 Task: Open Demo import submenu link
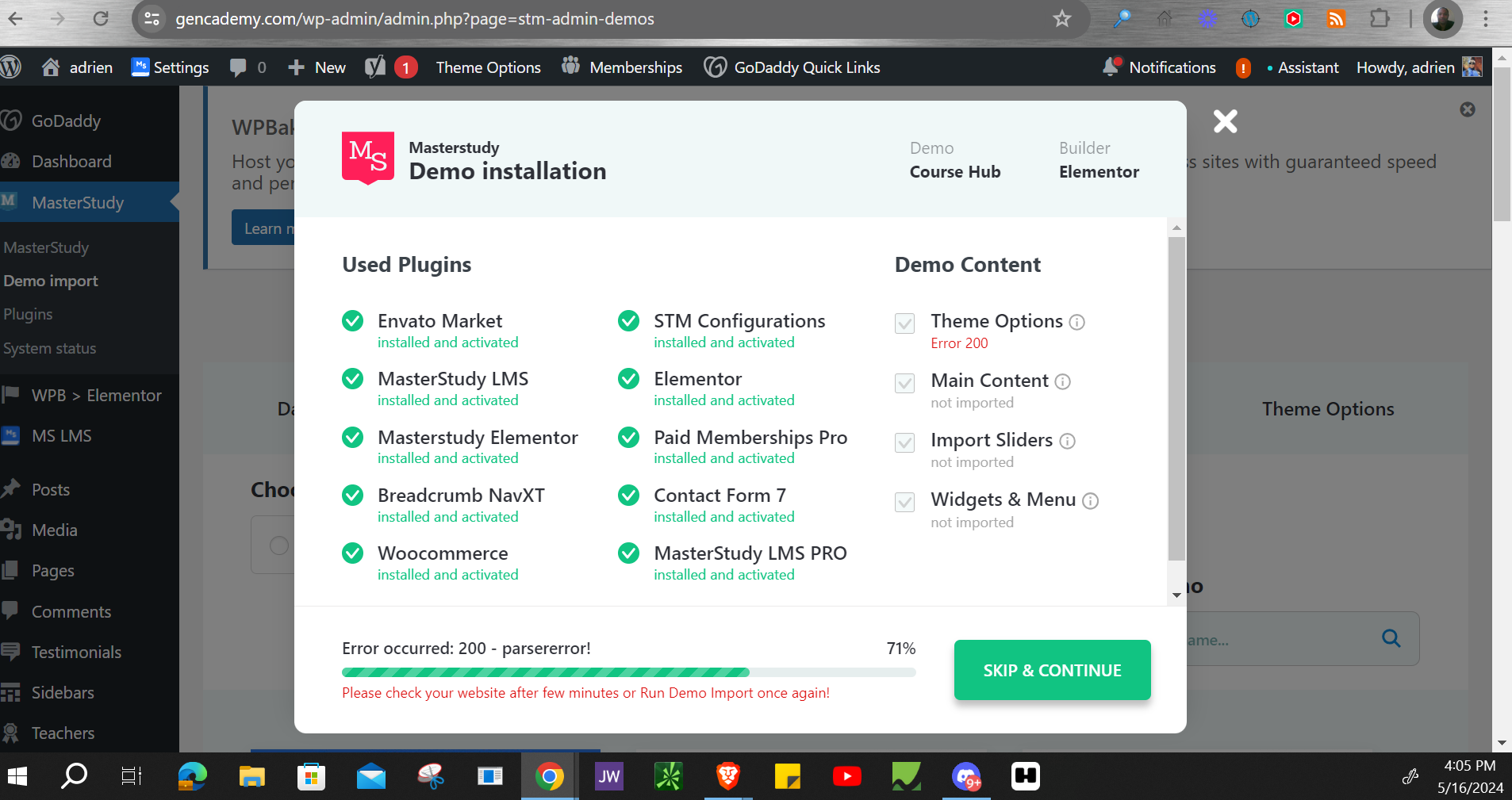(51, 281)
